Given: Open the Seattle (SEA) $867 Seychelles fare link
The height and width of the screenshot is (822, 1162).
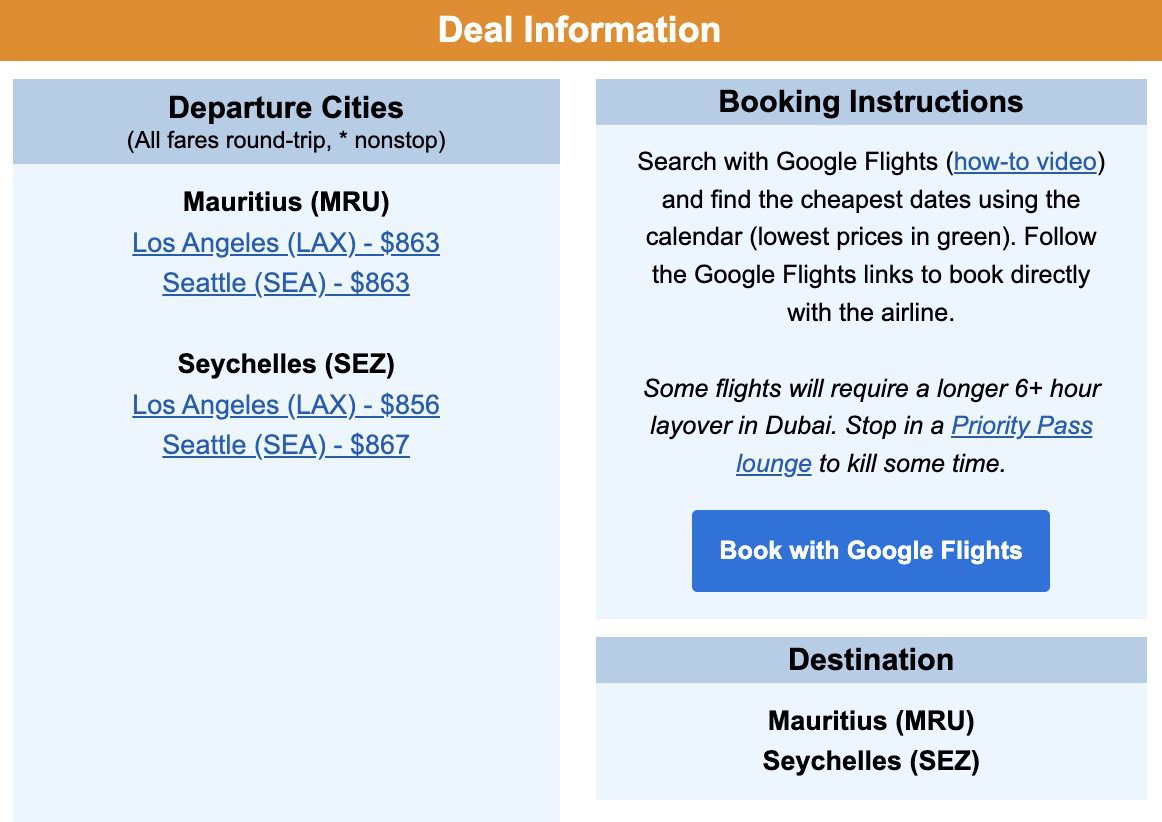Looking at the screenshot, I should (286, 444).
